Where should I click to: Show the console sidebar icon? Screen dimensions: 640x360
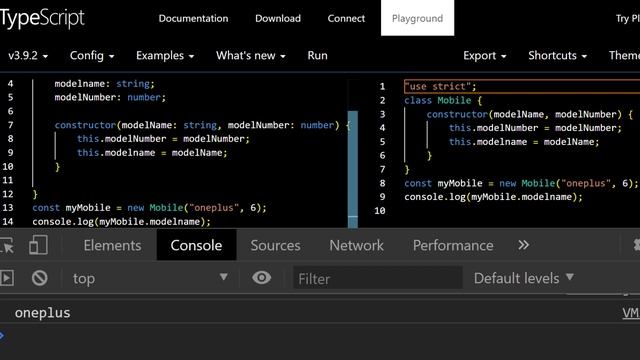pos(7,278)
